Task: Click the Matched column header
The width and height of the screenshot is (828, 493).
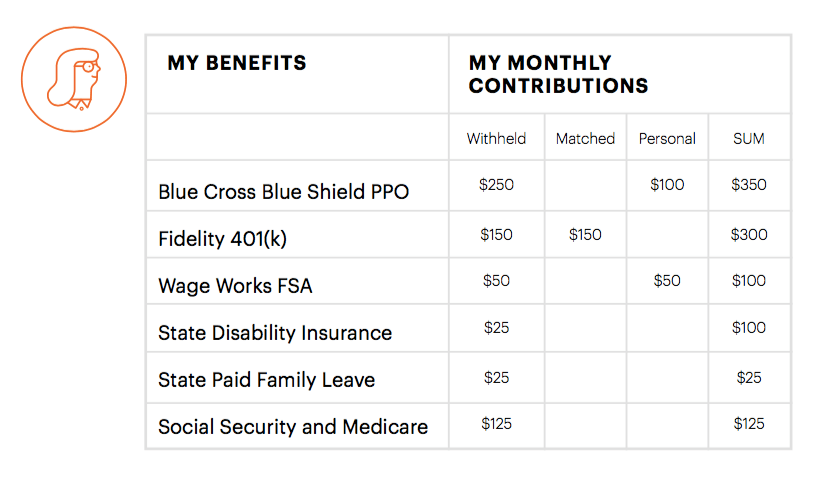Action: point(585,139)
